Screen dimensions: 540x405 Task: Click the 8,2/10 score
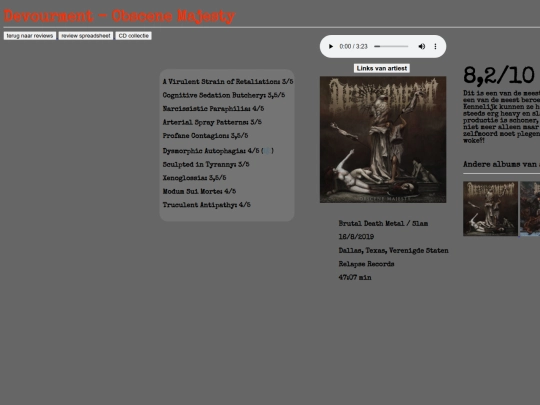point(499,75)
